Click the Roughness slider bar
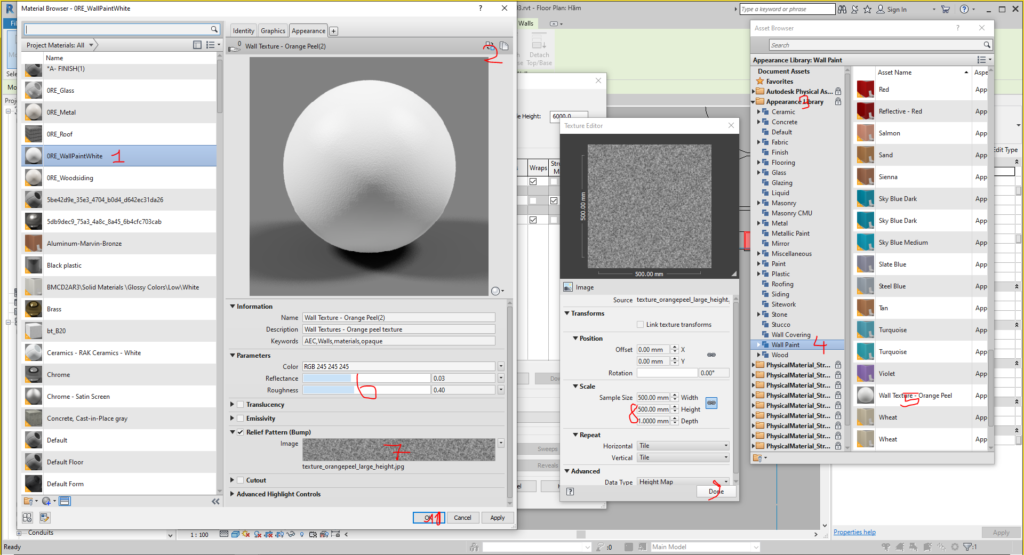 (x=365, y=389)
